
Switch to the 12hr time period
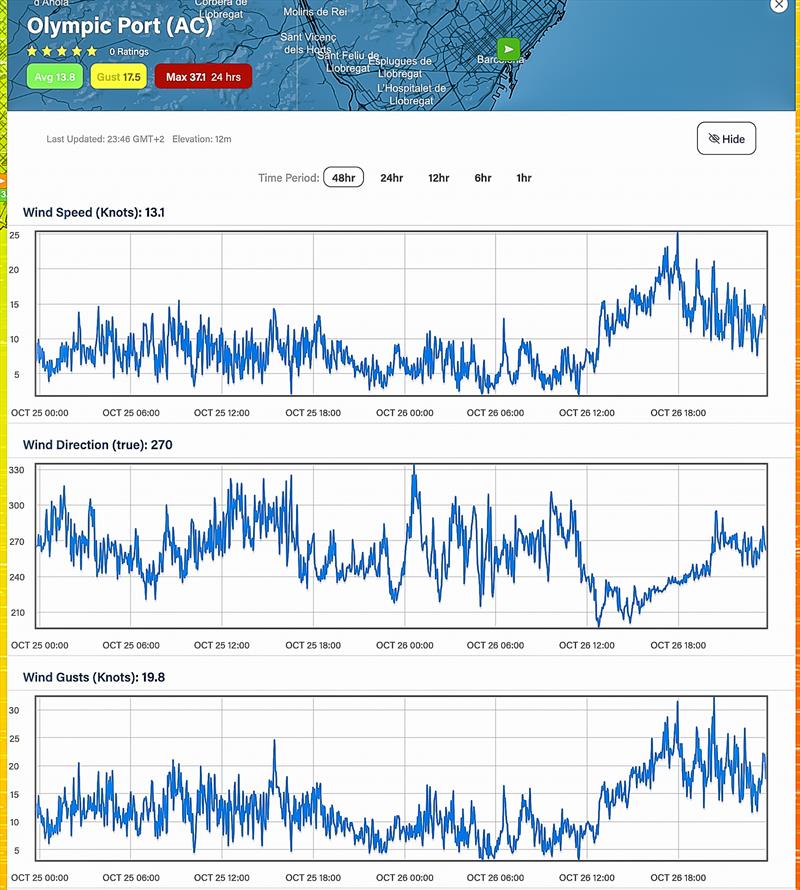coord(438,178)
